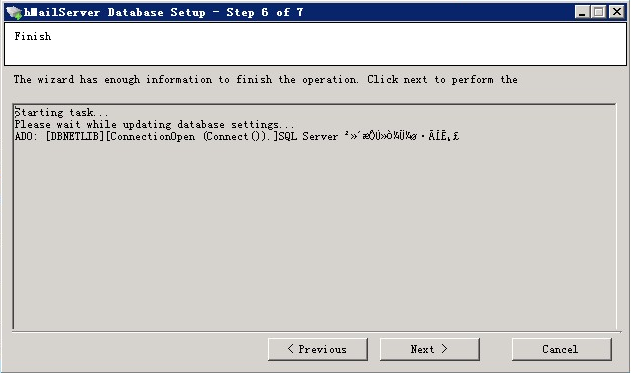Select the "Starting task..." log line
632x373 pixels.
point(61,113)
